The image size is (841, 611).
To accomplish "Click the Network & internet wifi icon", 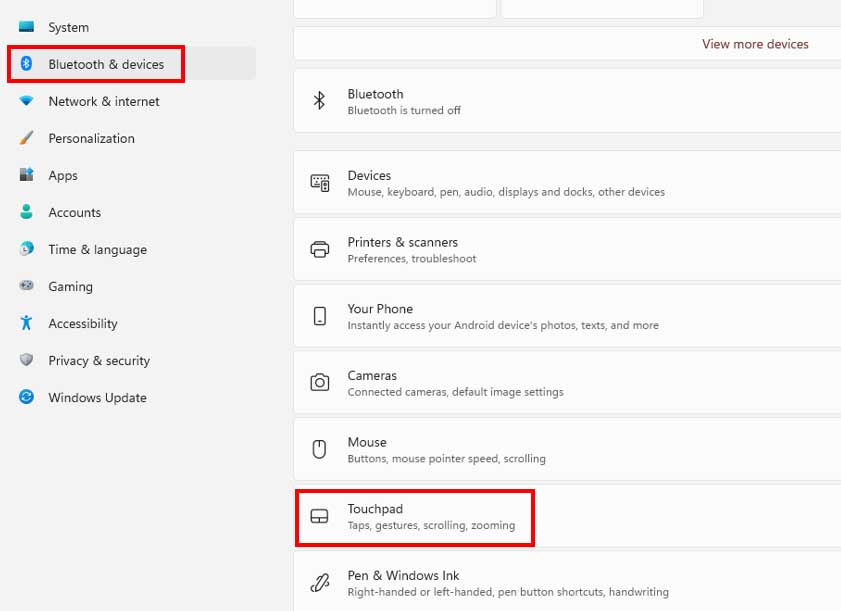I will point(26,101).
